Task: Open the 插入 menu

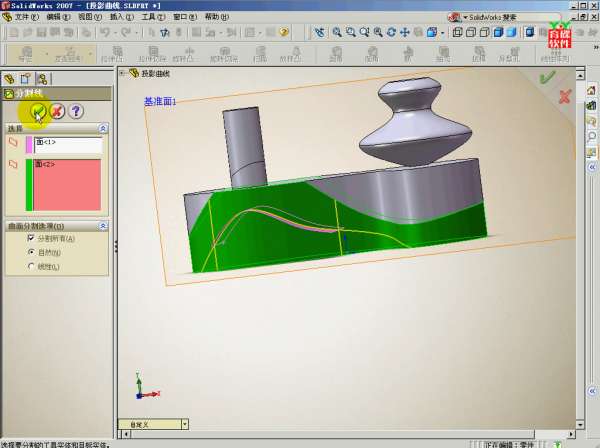Action: tap(118, 17)
